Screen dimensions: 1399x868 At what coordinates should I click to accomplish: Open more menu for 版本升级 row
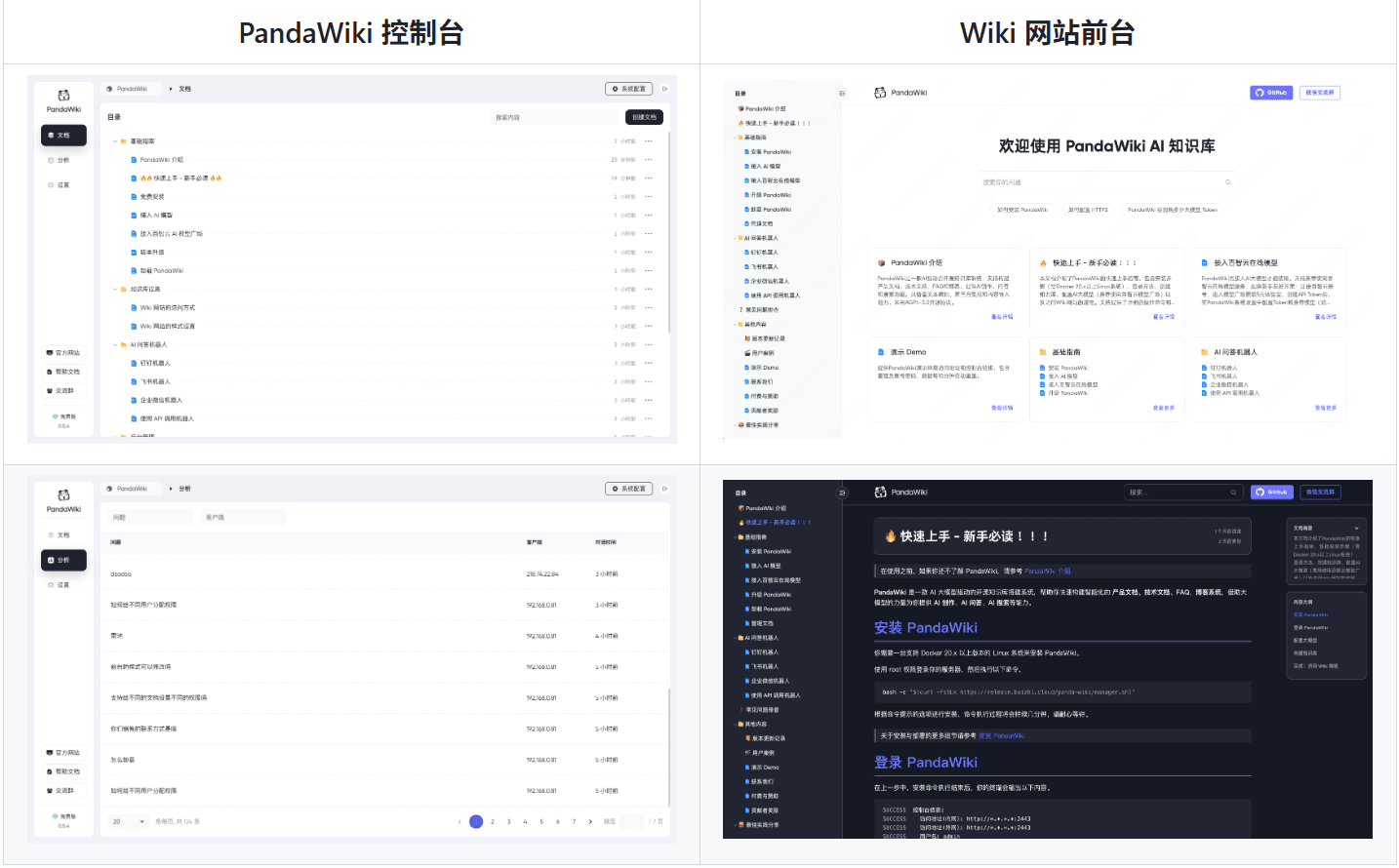(649, 253)
